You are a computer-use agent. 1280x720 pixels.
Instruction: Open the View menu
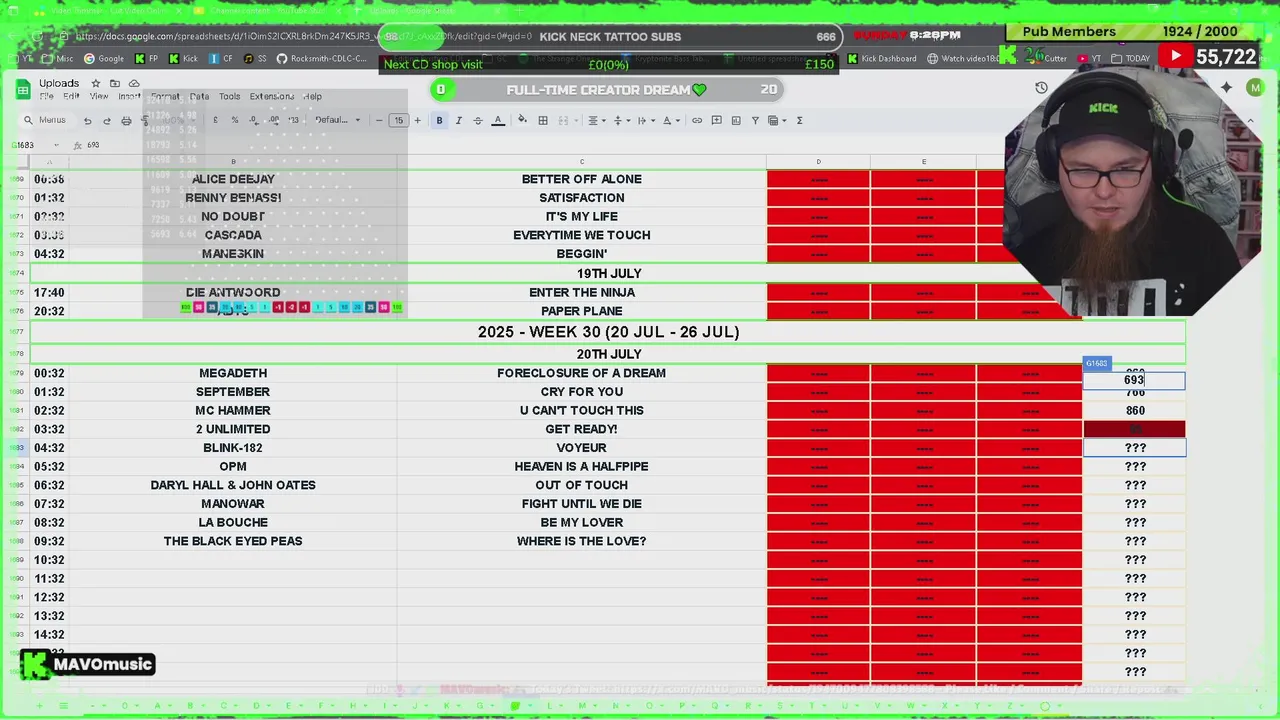coord(99,97)
